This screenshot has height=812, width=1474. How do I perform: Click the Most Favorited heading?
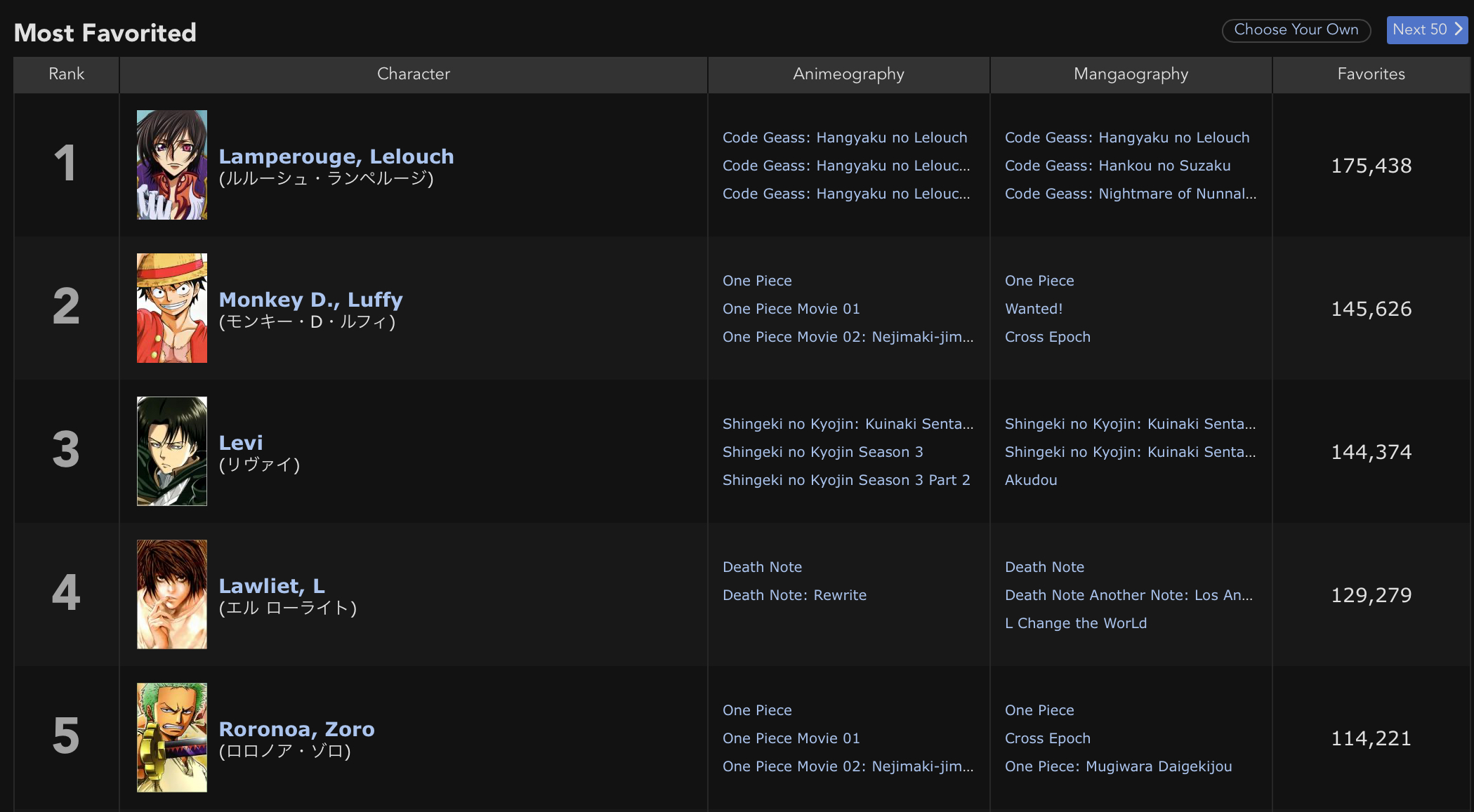105,33
